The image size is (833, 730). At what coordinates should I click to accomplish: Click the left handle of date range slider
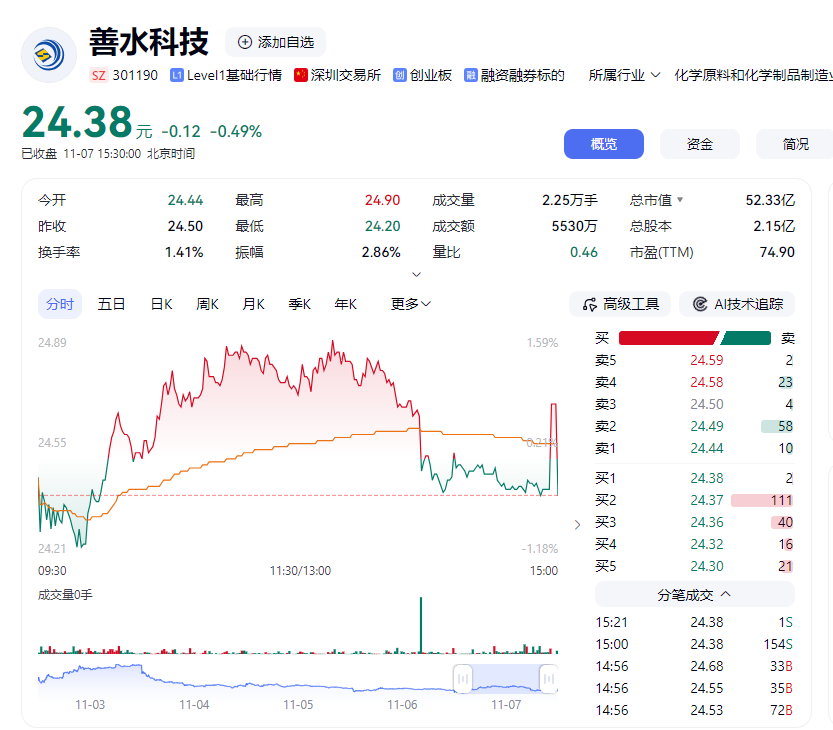(463, 678)
